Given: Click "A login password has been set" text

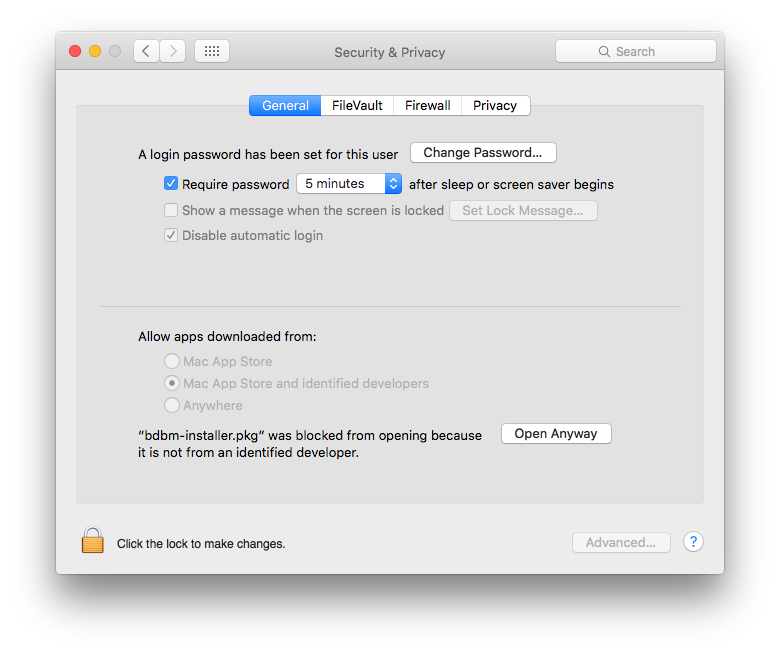Looking at the screenshot, I should click(268, 155).
